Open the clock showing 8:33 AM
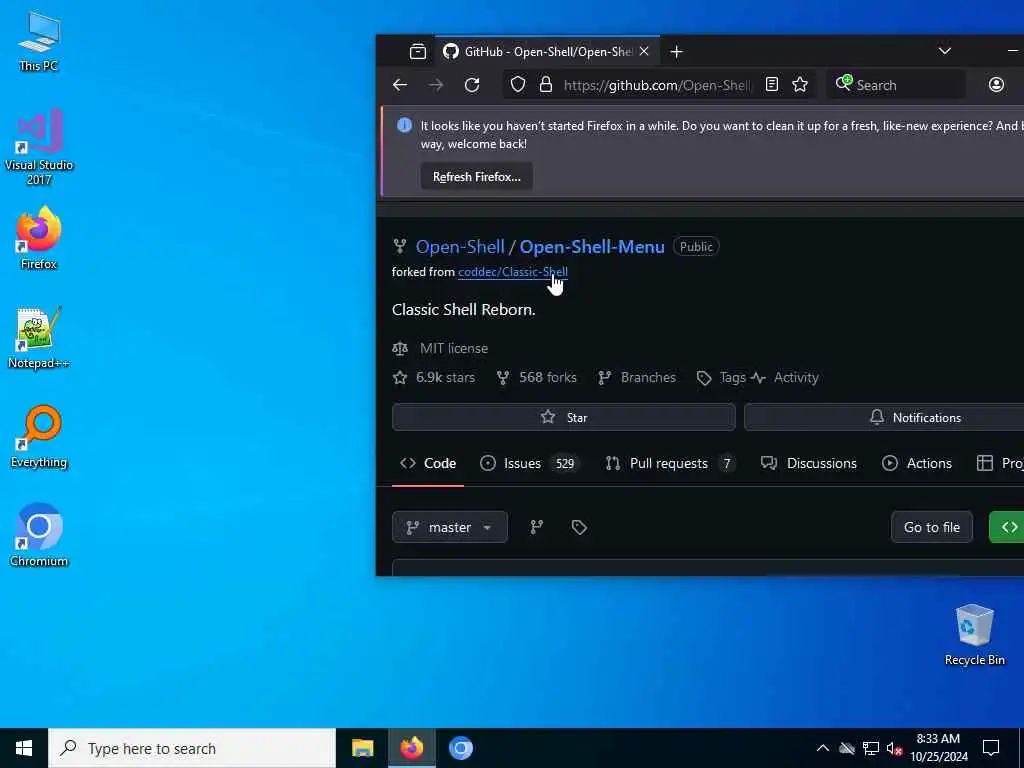 (x=938, y=748)
